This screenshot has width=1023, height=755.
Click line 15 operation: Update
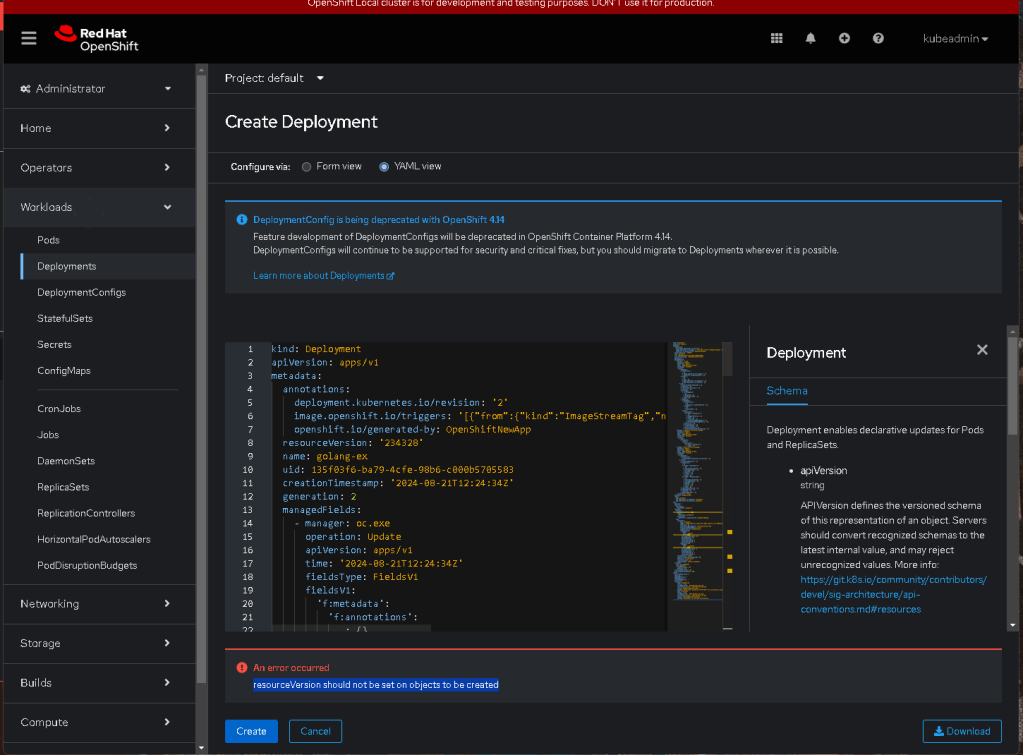pyautogui.click(x=353, y=536)
